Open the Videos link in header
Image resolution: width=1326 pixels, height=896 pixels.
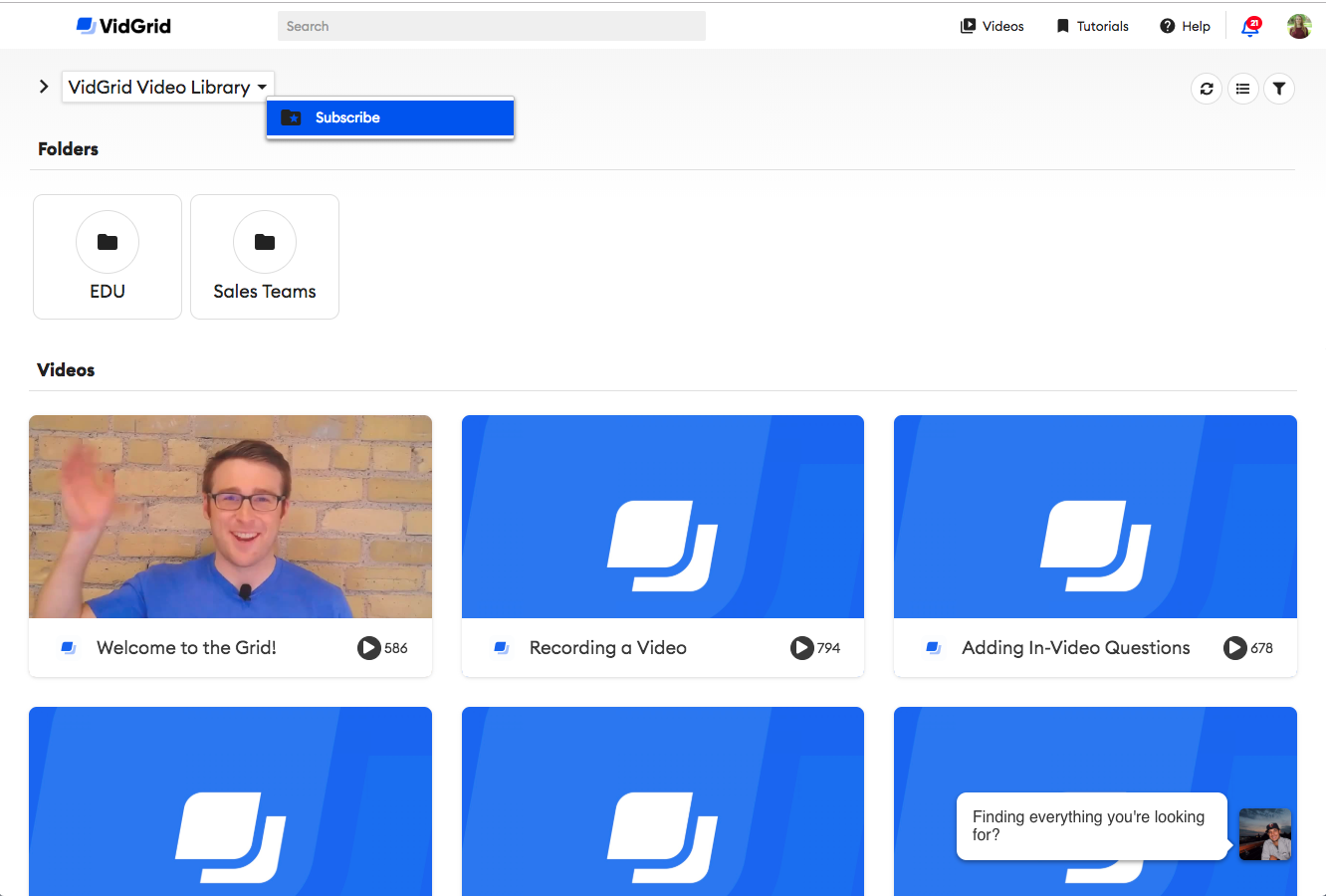992,26
